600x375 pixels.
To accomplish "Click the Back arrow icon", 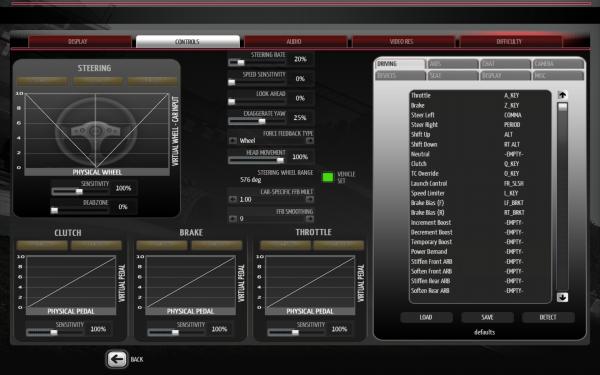I will (x=117, y=359).
